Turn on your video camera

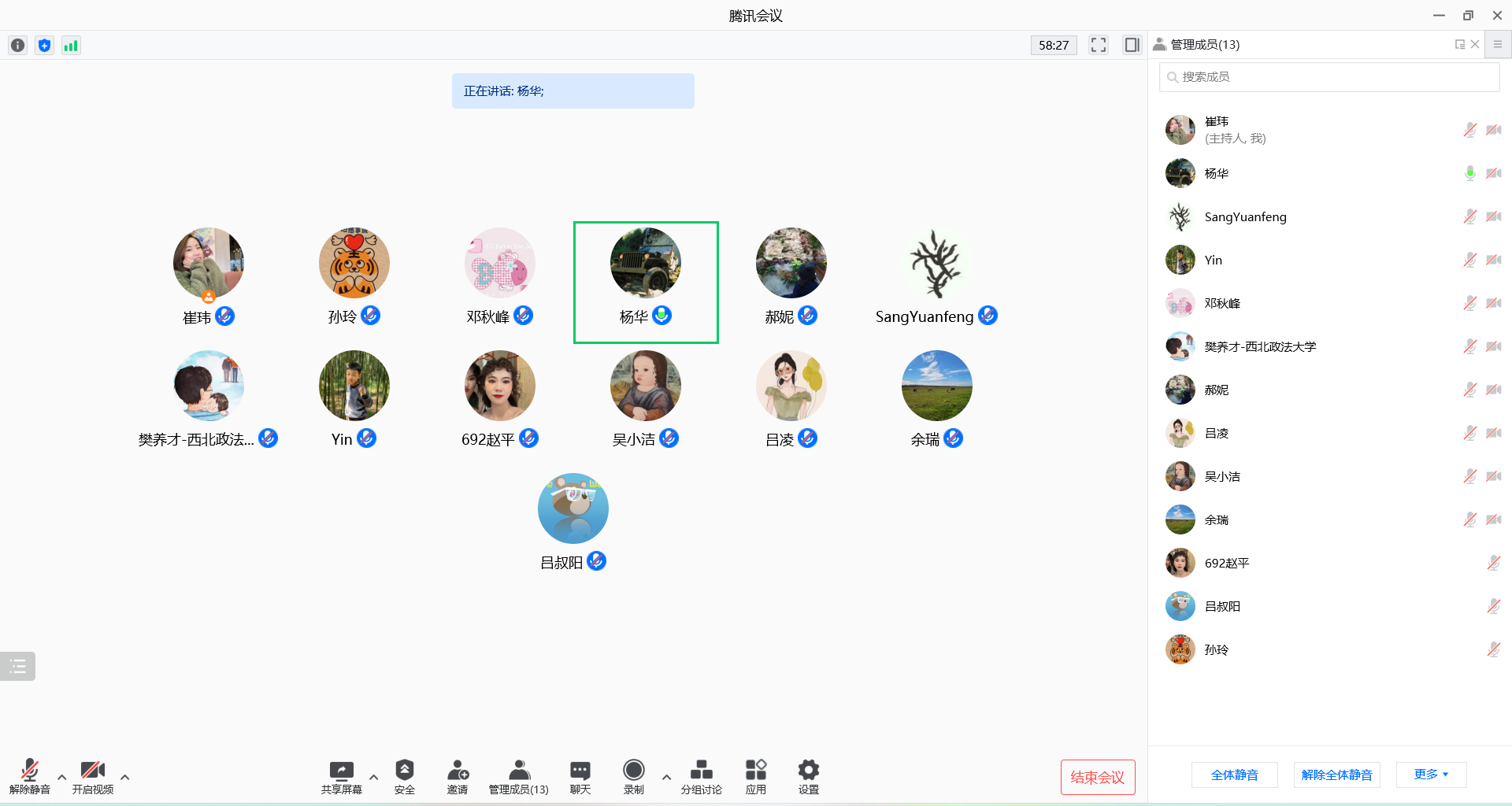point(93,770)
